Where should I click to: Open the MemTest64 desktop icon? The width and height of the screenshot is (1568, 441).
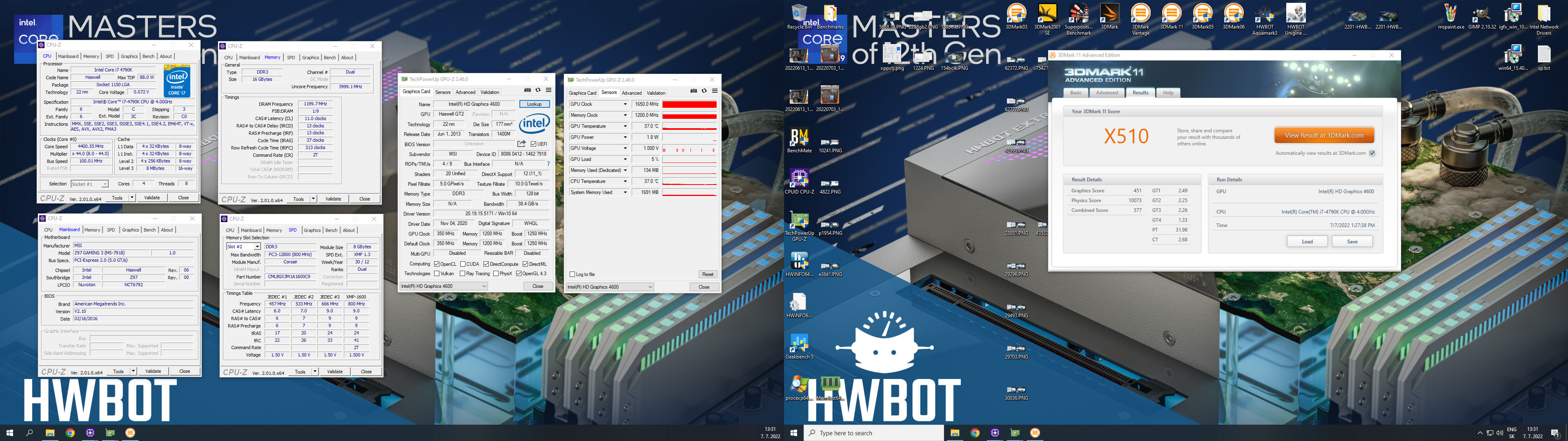coord(830,388)
